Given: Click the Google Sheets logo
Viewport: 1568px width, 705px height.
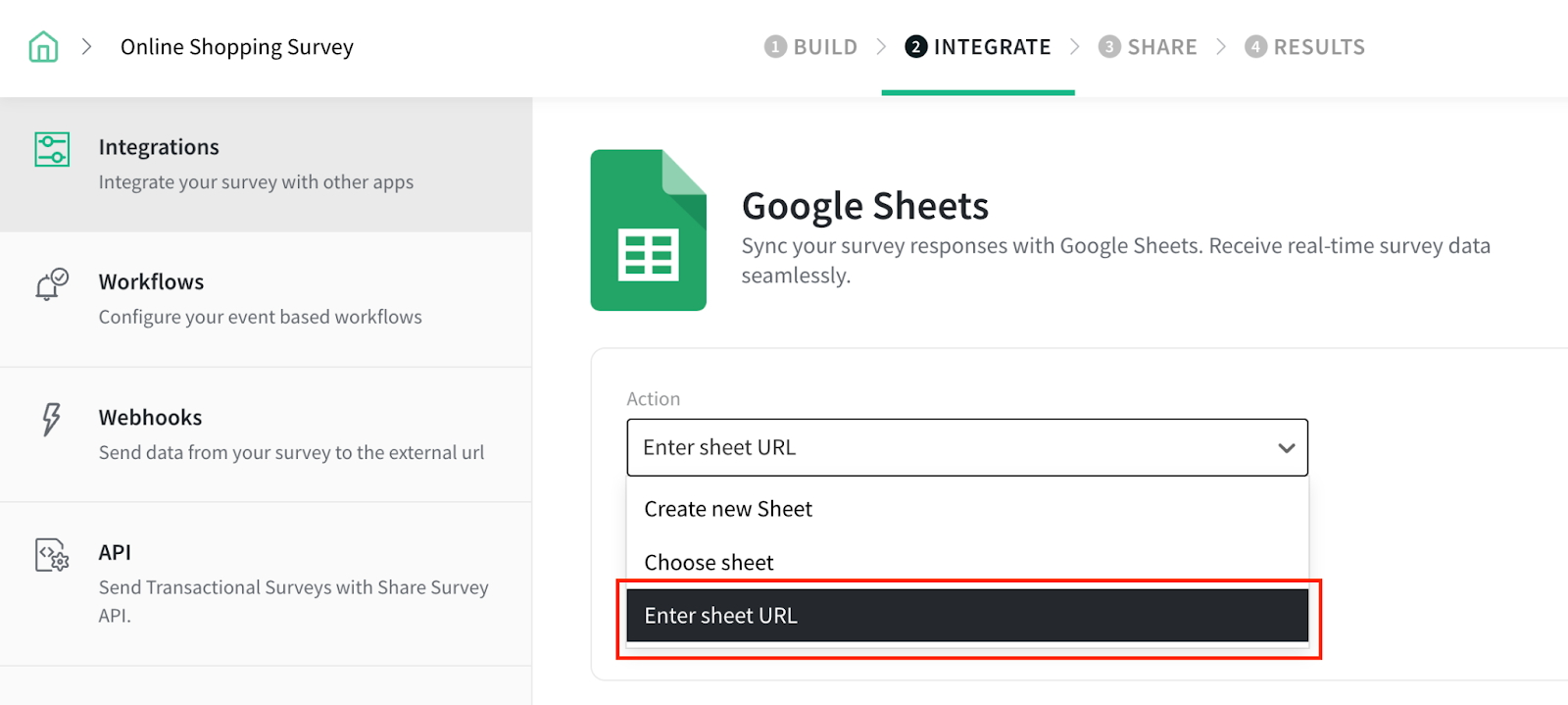Looking at the screenshot, I should [x=649, y=230].
